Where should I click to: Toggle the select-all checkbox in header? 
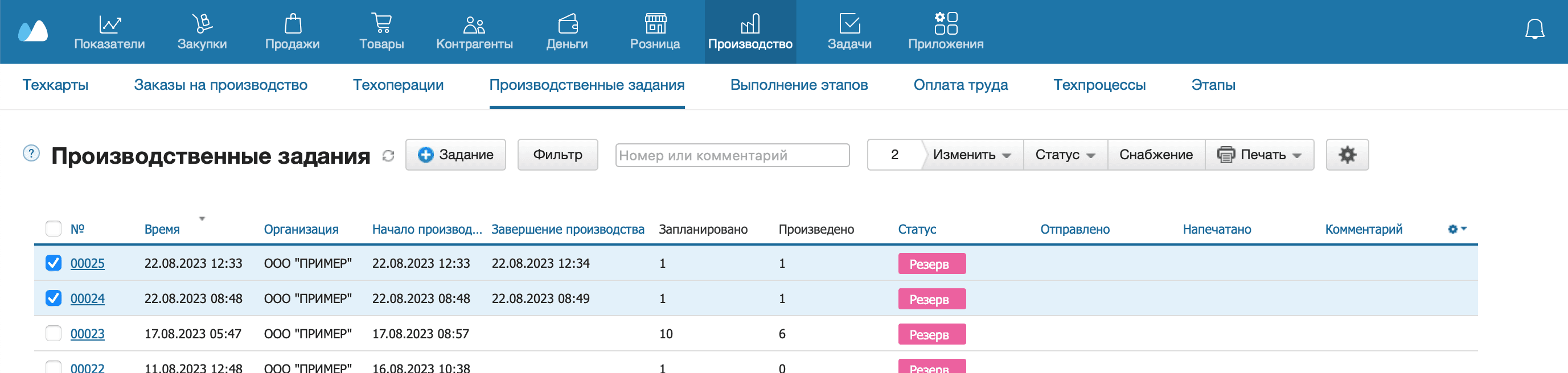[x=54, y=229]
